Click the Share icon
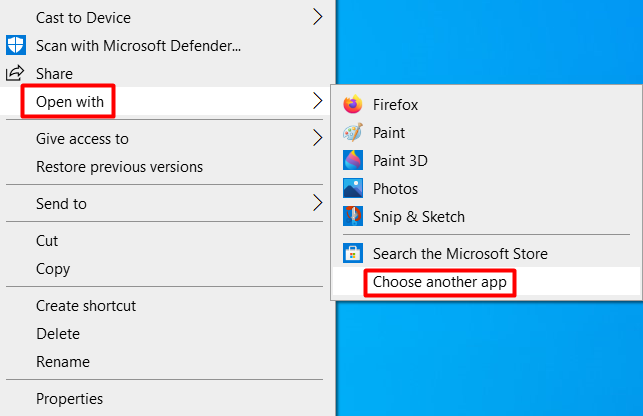Viewport: 643px width, 416px height. [x=16, y=73]
